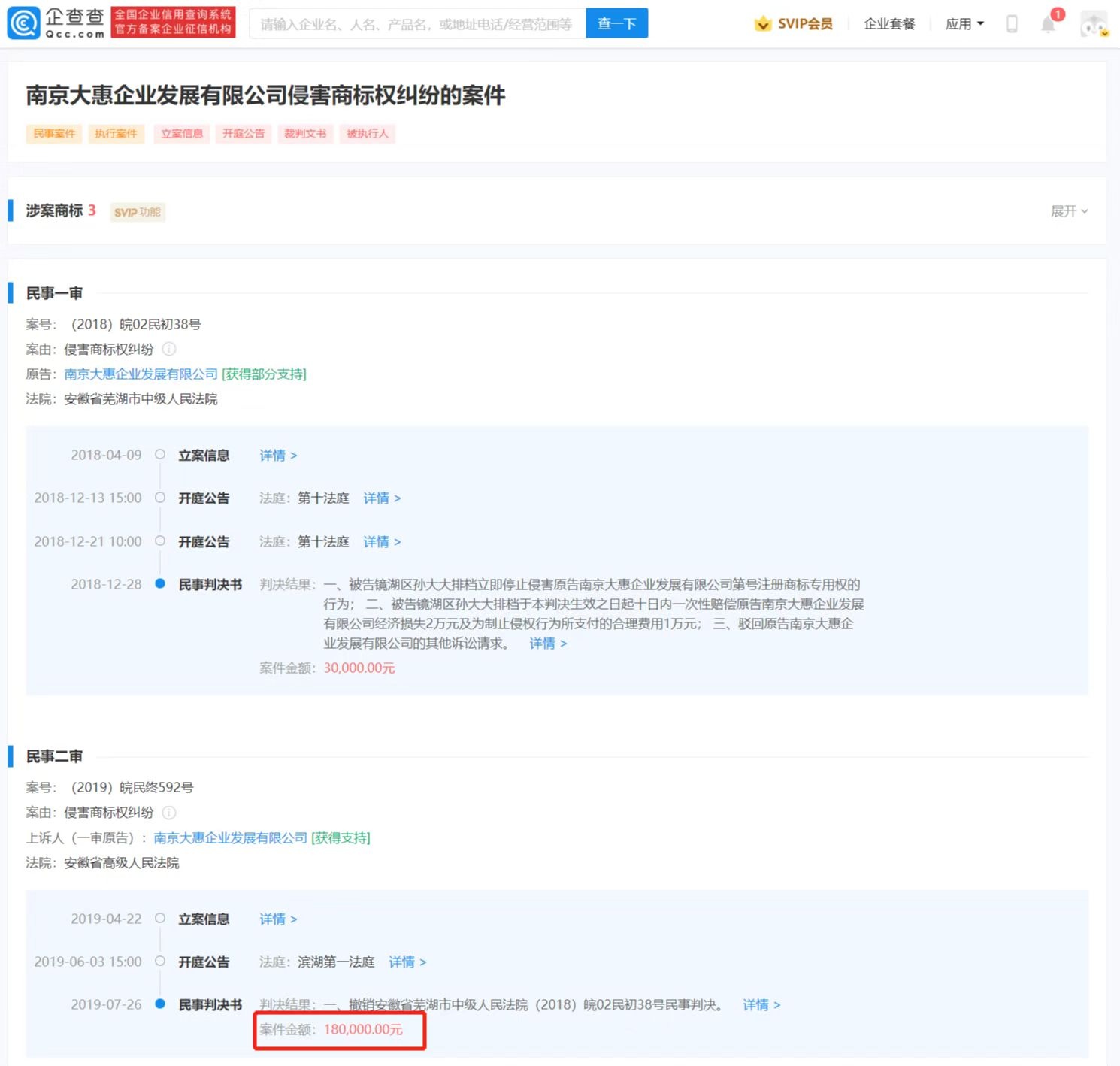The image size is (1120, 1066).
Task: Click info icon beside first-instance 案由
Action: coord(169,349)
